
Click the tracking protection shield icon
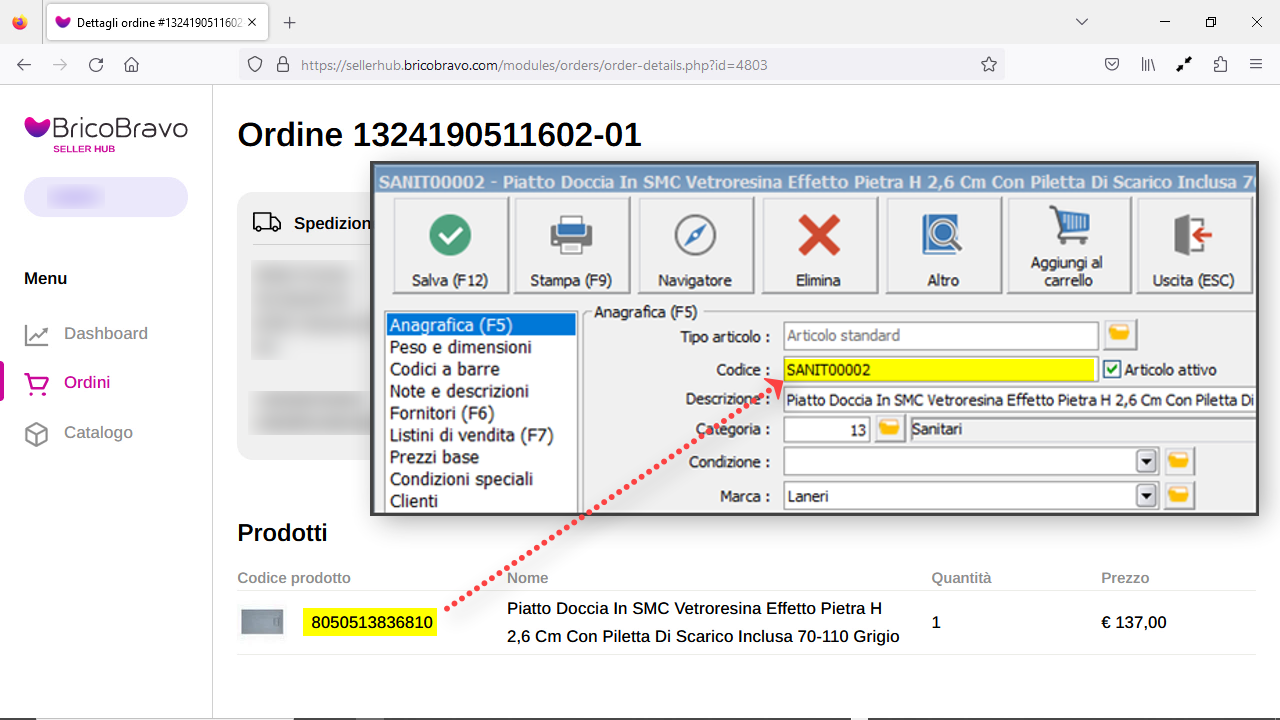pos(255,65)
